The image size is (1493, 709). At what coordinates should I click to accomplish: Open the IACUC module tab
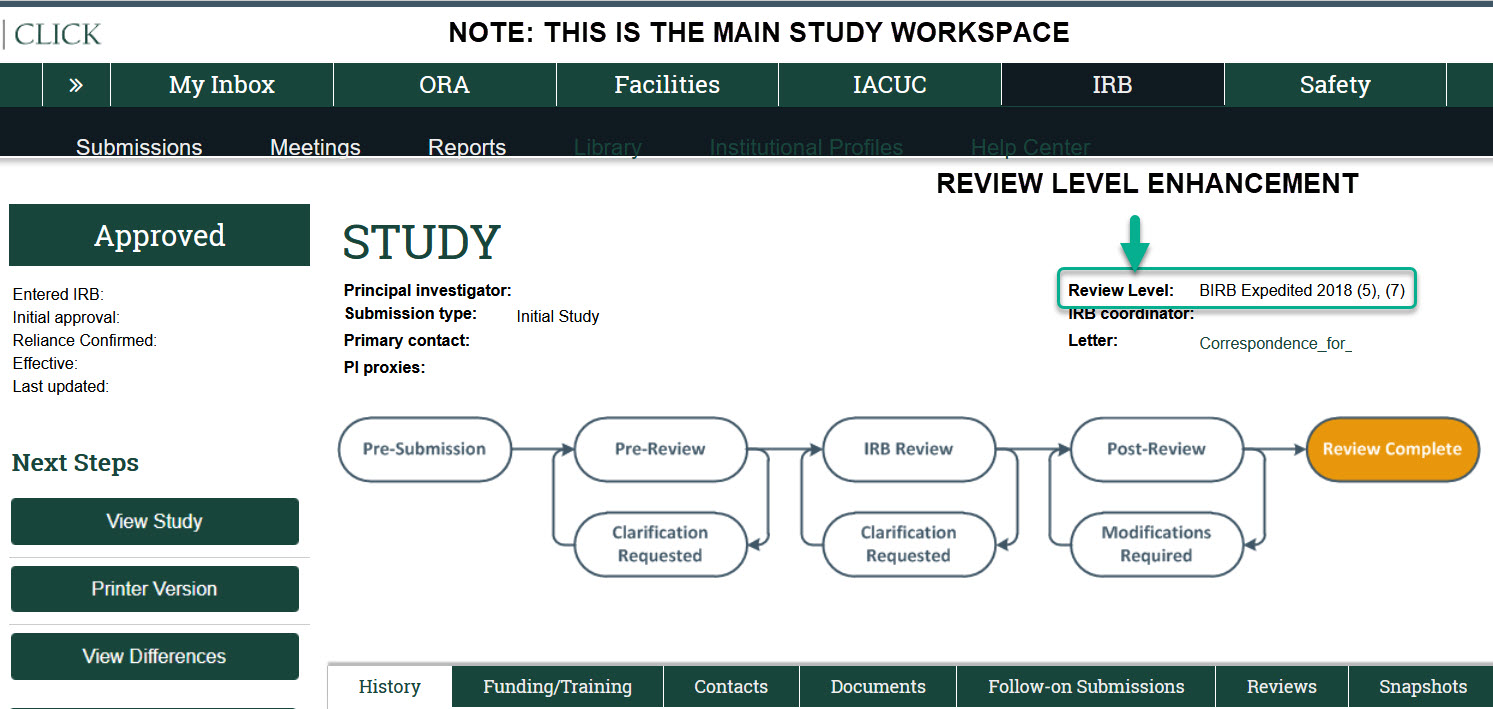coord(889,85)
